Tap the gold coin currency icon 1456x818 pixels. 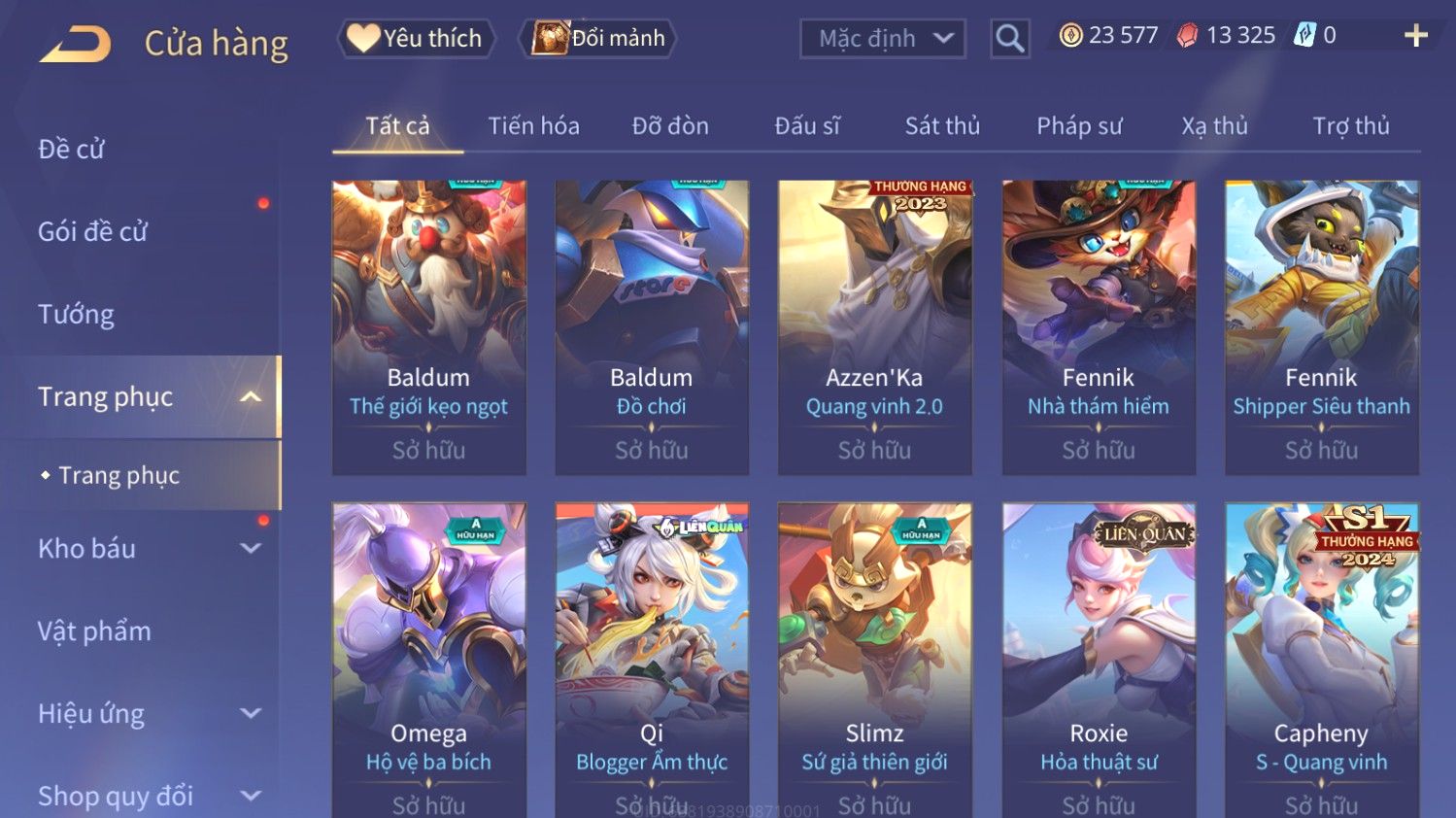coord(1070,36)
